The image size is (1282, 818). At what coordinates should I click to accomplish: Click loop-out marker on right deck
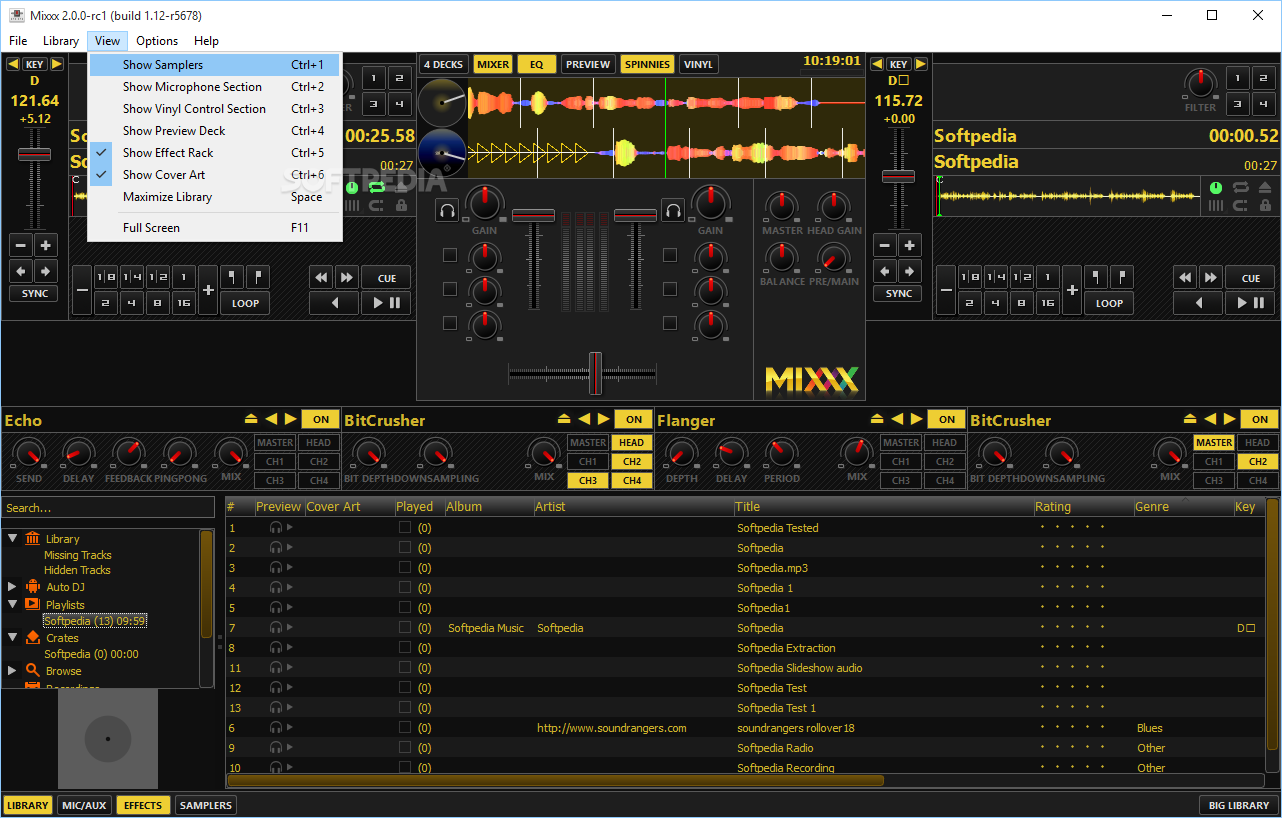coord(1121,277)
